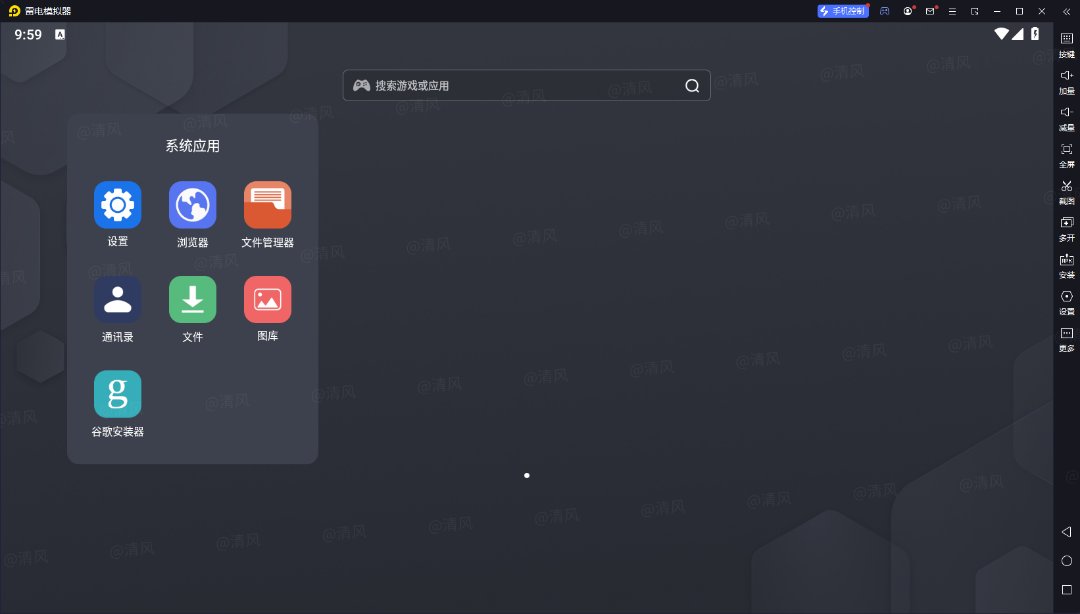Open the hamburger menu in title bar
This screenshot has height=614, width=1080.
point(952,11)
